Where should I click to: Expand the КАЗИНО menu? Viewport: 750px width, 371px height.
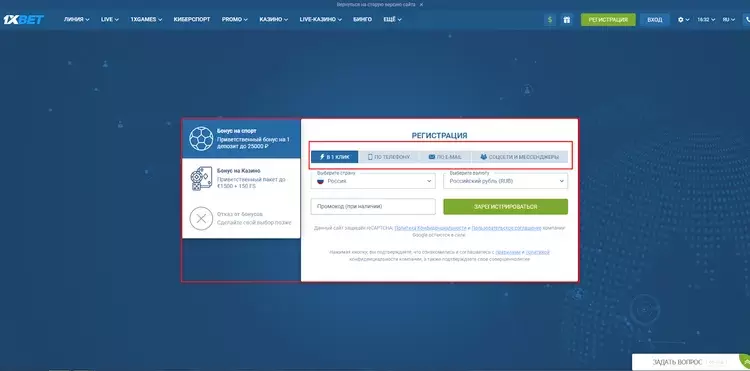(274, 20)
